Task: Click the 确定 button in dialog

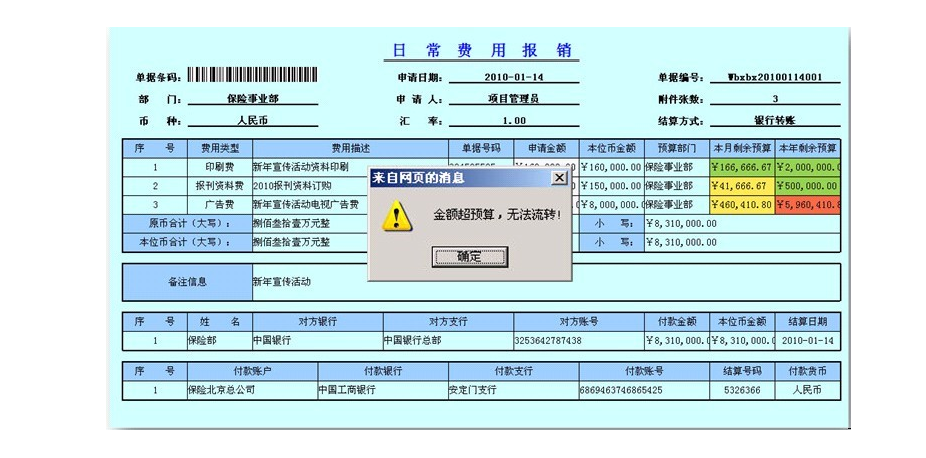Action: click(469, 257)
